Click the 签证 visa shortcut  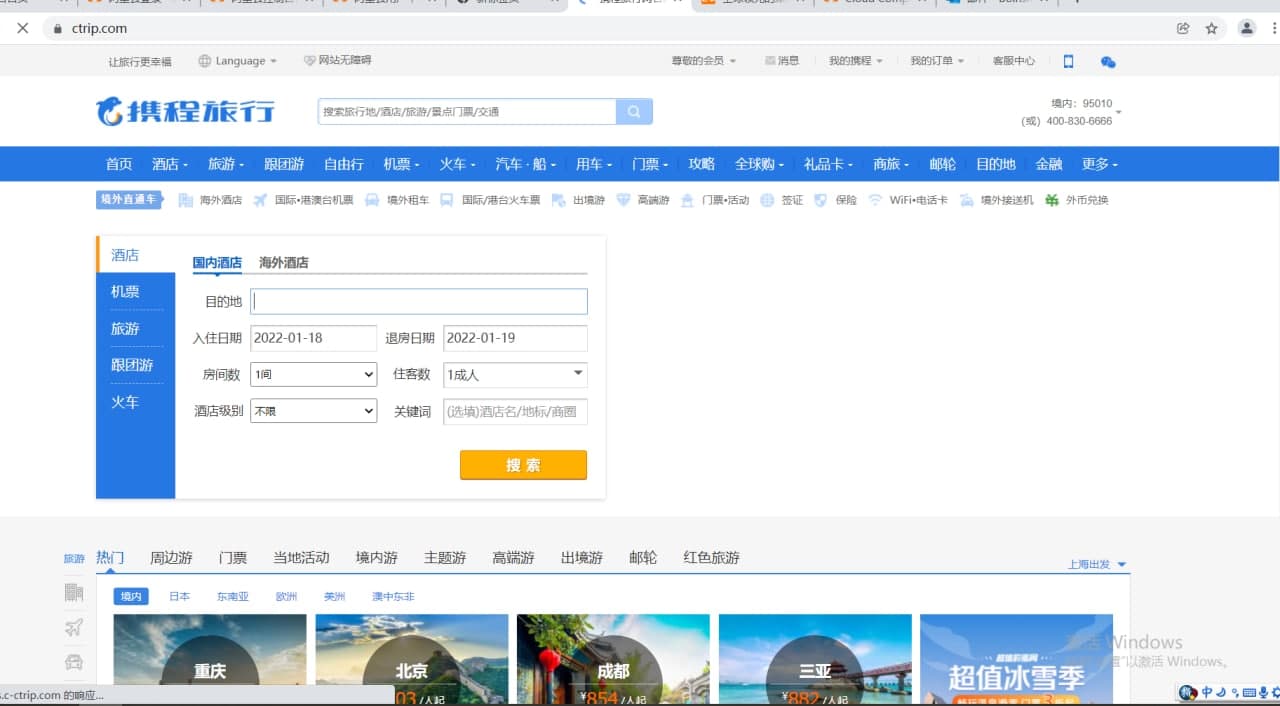pos(782,200)
